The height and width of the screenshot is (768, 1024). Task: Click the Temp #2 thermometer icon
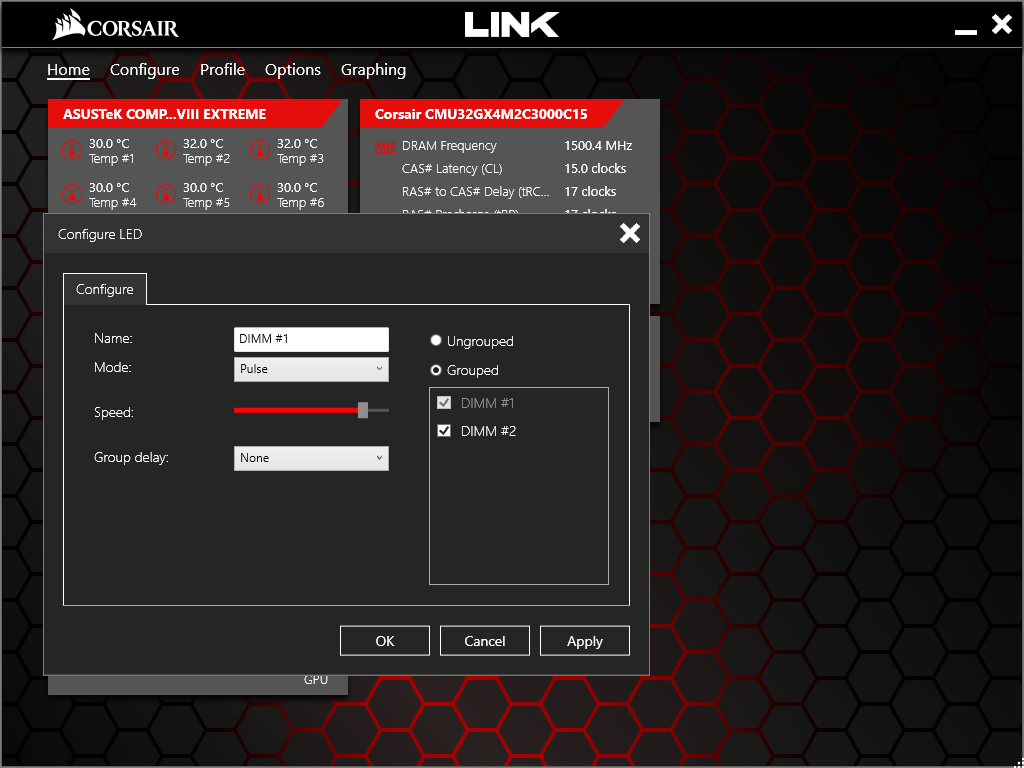pos(166,150)
